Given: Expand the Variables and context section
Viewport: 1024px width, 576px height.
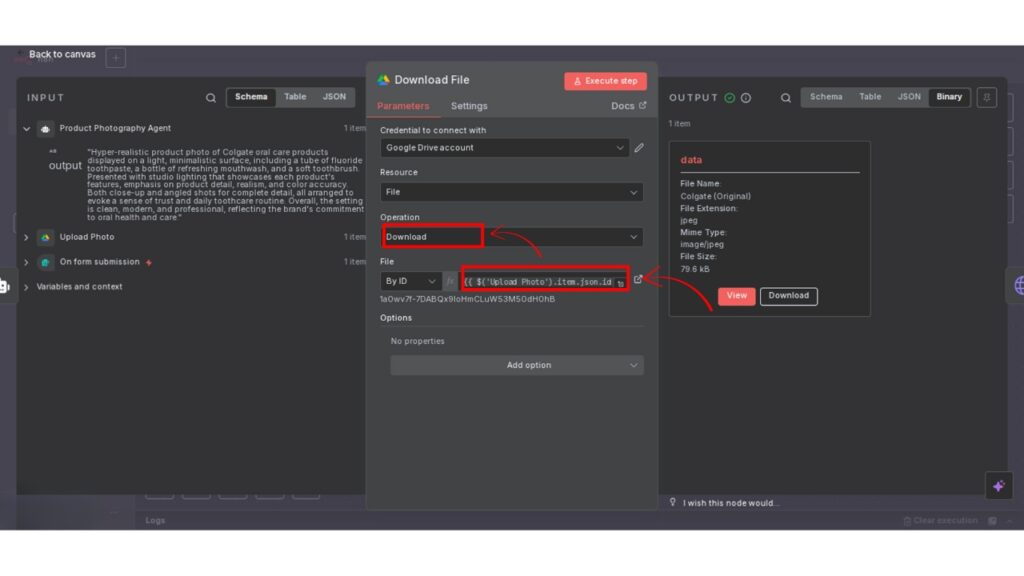Looking at the screenshot, I should [27, 287].
